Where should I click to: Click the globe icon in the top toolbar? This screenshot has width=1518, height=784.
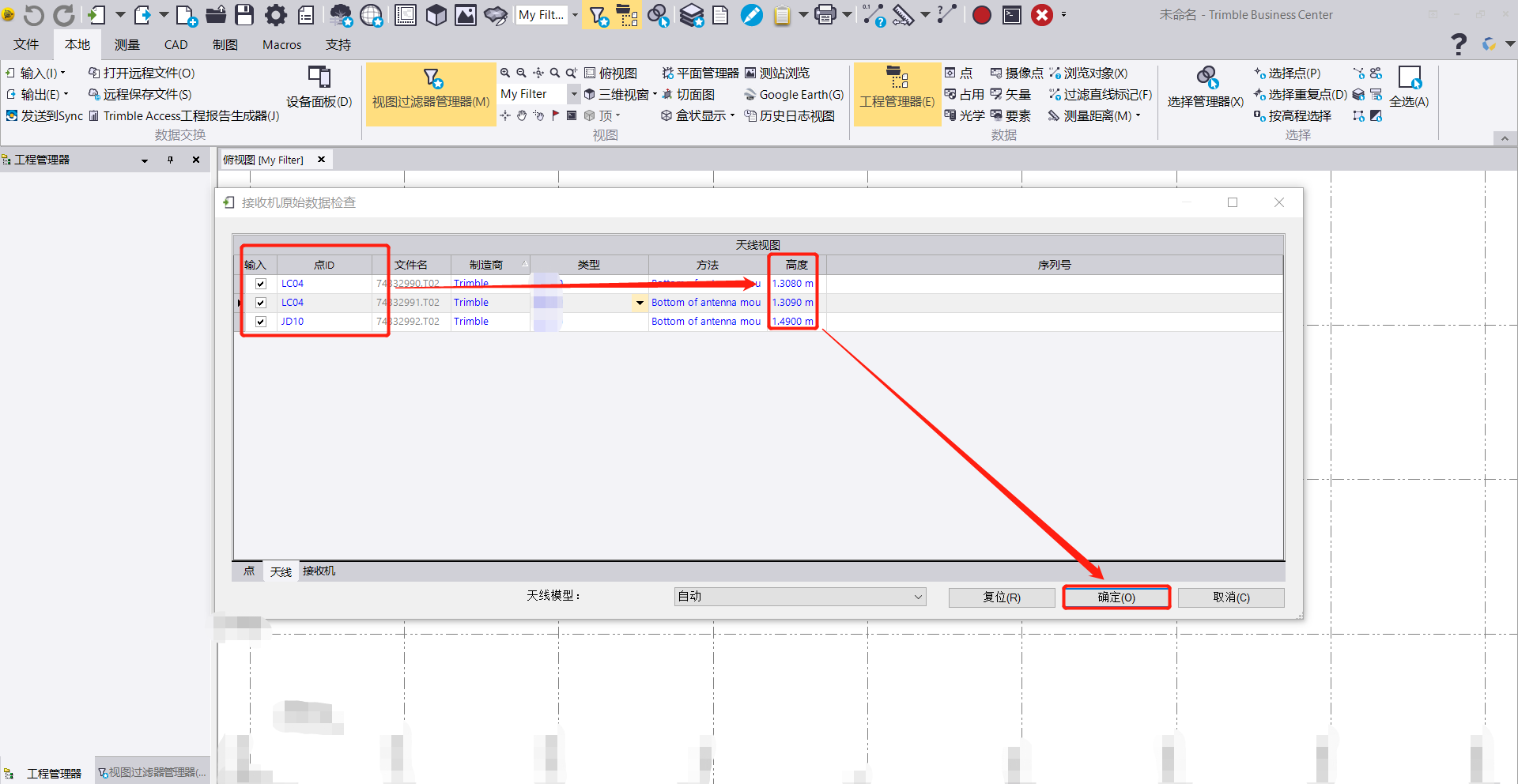click(372, 14)
